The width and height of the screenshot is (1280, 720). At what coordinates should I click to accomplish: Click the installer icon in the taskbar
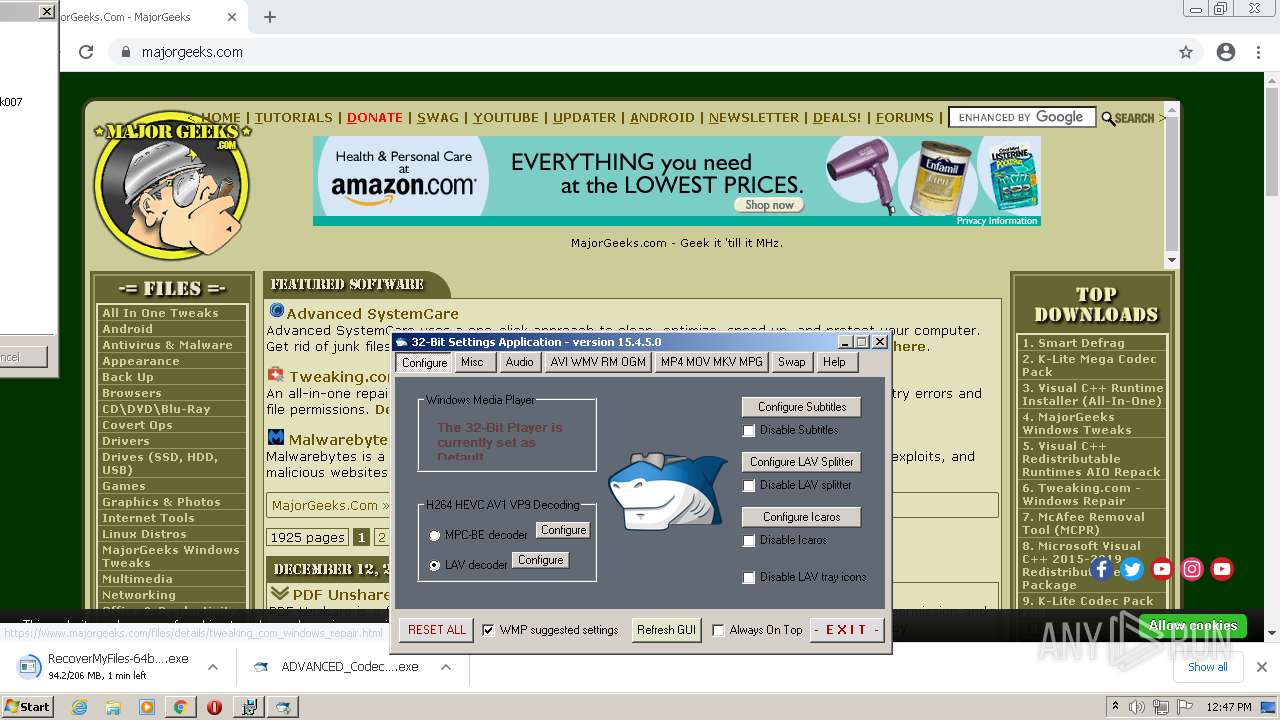tap(248, 707)
